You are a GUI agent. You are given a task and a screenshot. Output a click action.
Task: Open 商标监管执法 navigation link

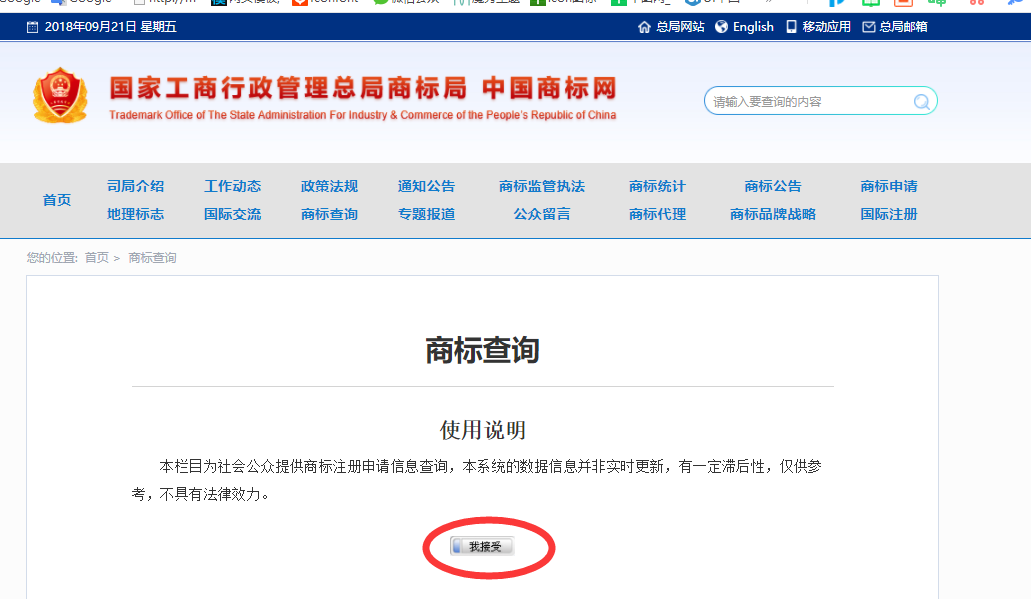[541, 186]
